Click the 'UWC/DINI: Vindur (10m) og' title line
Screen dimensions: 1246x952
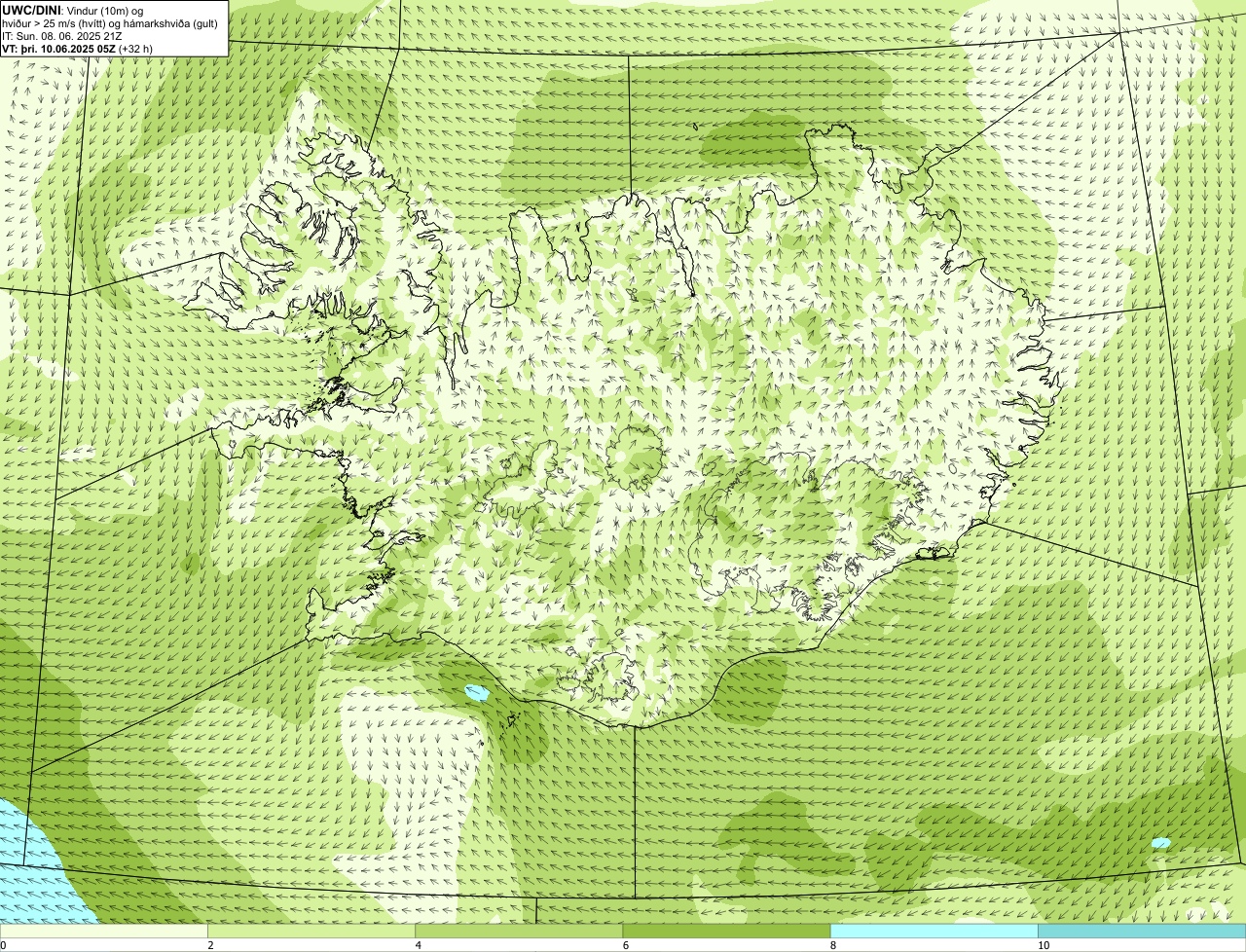tap(73, 10)
